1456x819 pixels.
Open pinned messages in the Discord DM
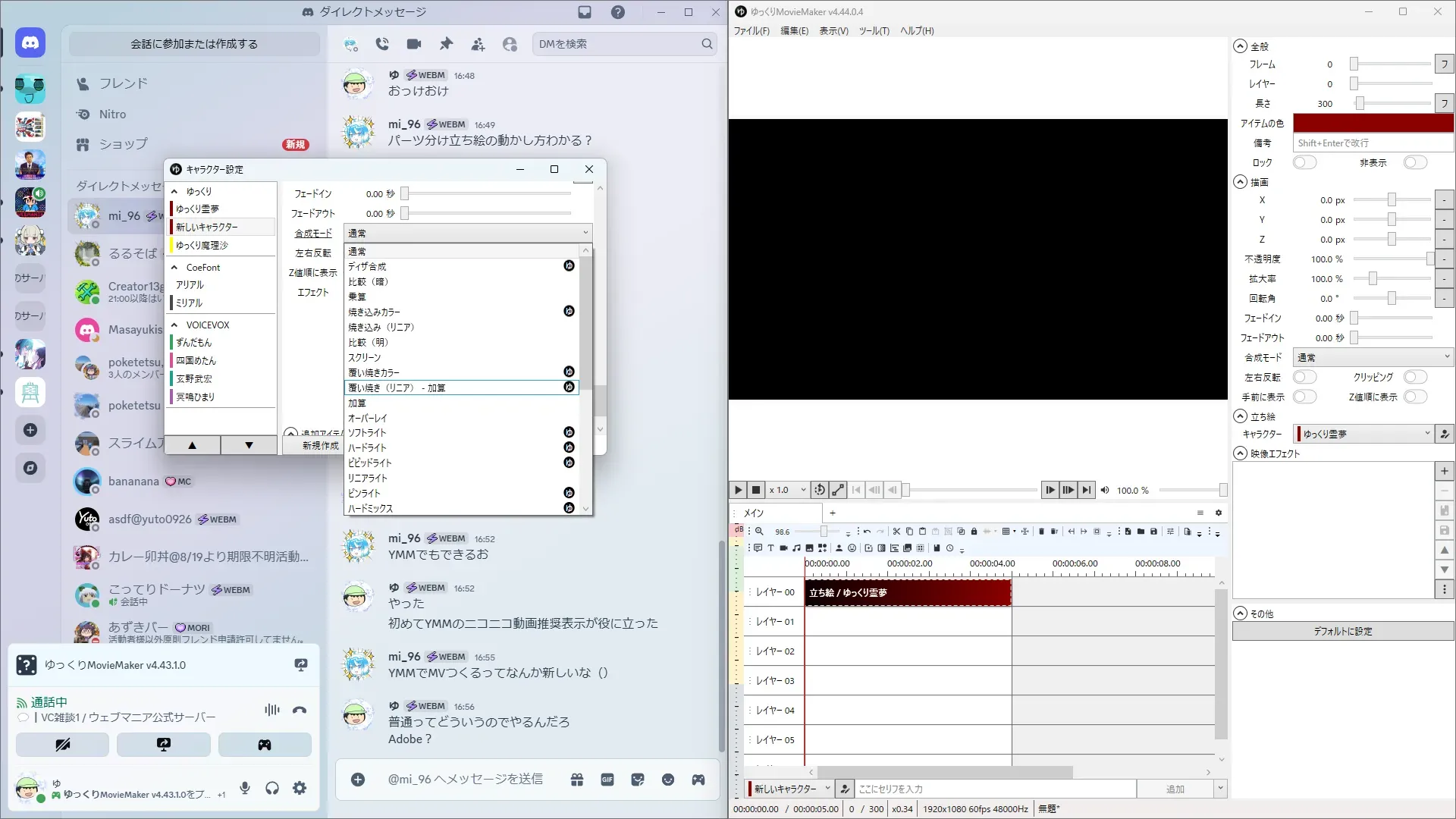pyautogui.click(x=446, y=44)
